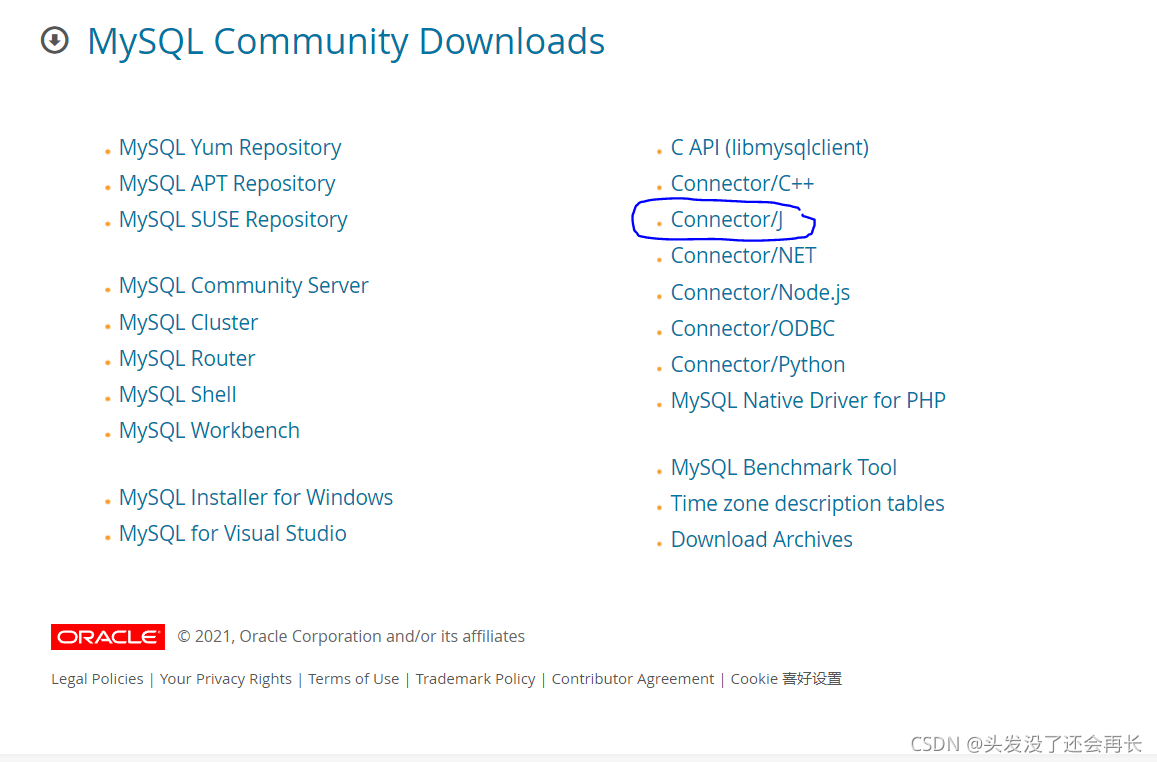Open Legal Policies in the footer

point(97,679)
